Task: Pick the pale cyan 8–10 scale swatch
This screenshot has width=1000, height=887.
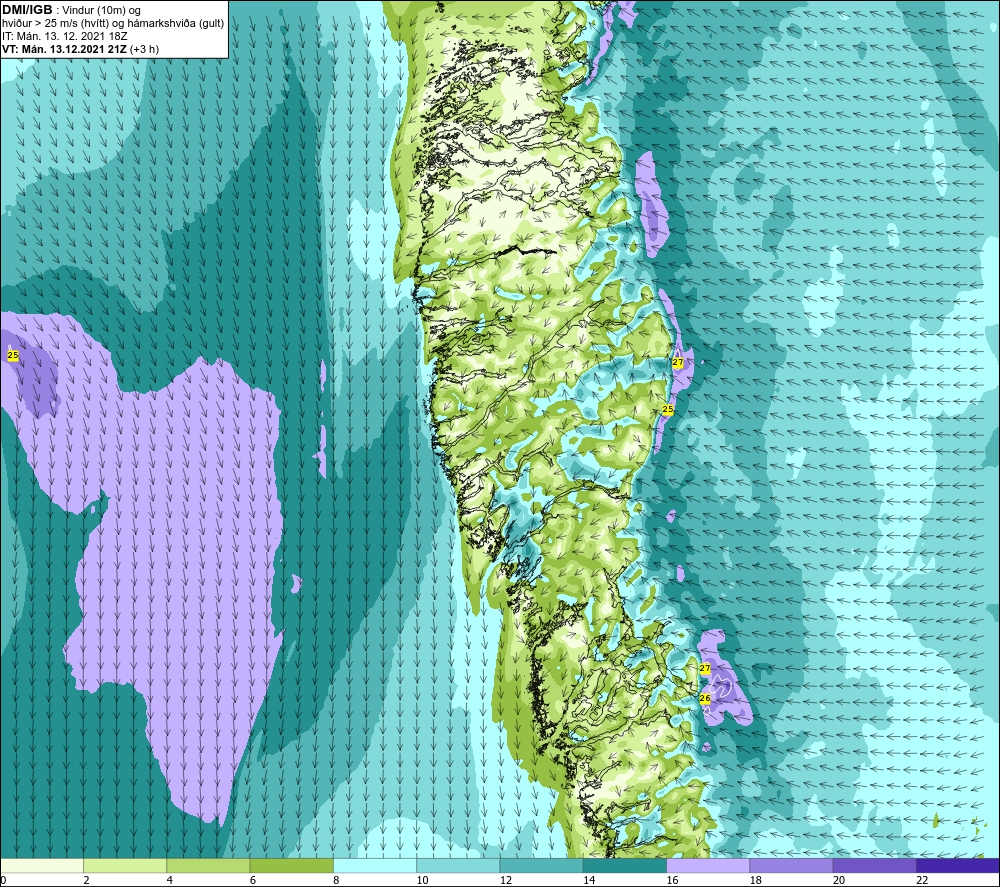Action: pyautogui.click(x=375, y=865)
